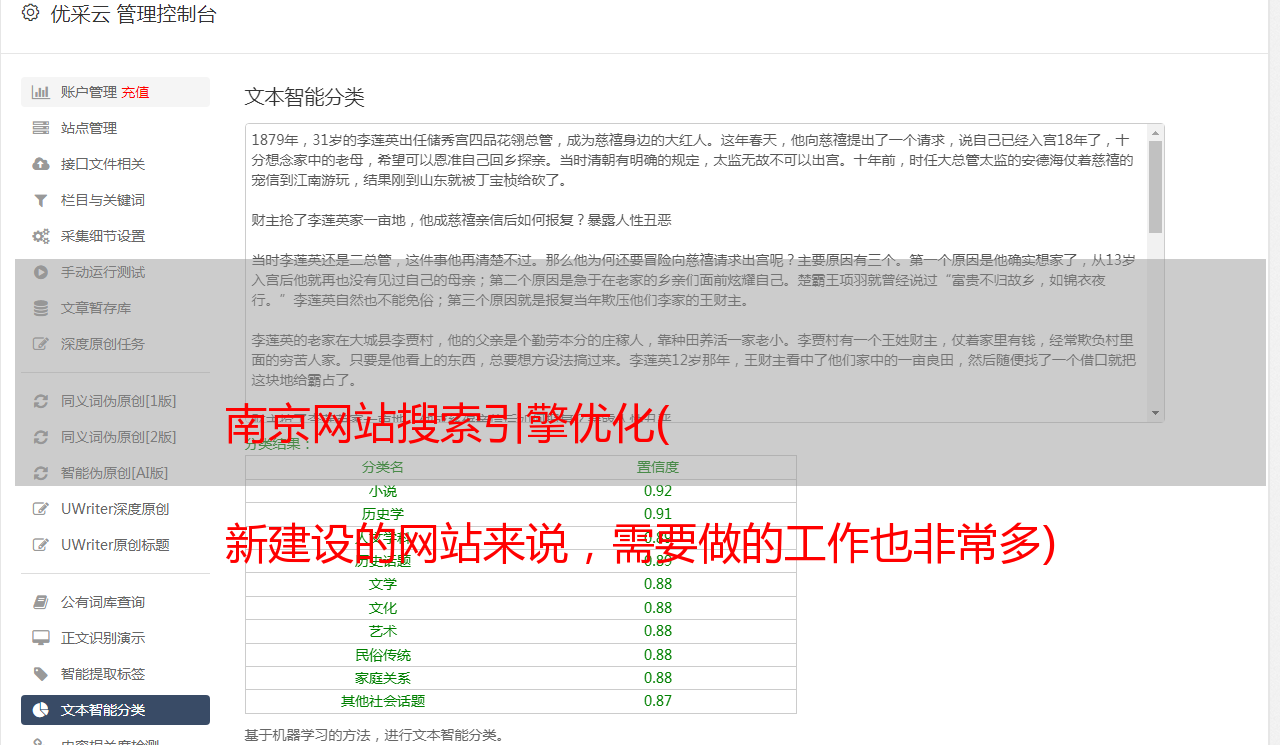1280x745 pixels.
Task: Click the 采集细节设置 gears icon
Action: point(41,236)
